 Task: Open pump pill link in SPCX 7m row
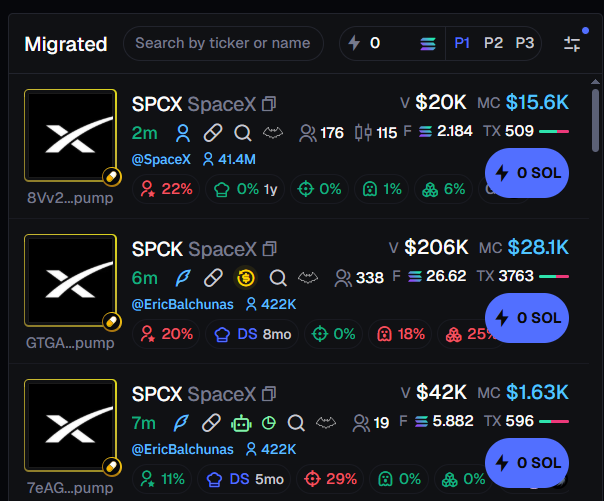coord(211,423)
